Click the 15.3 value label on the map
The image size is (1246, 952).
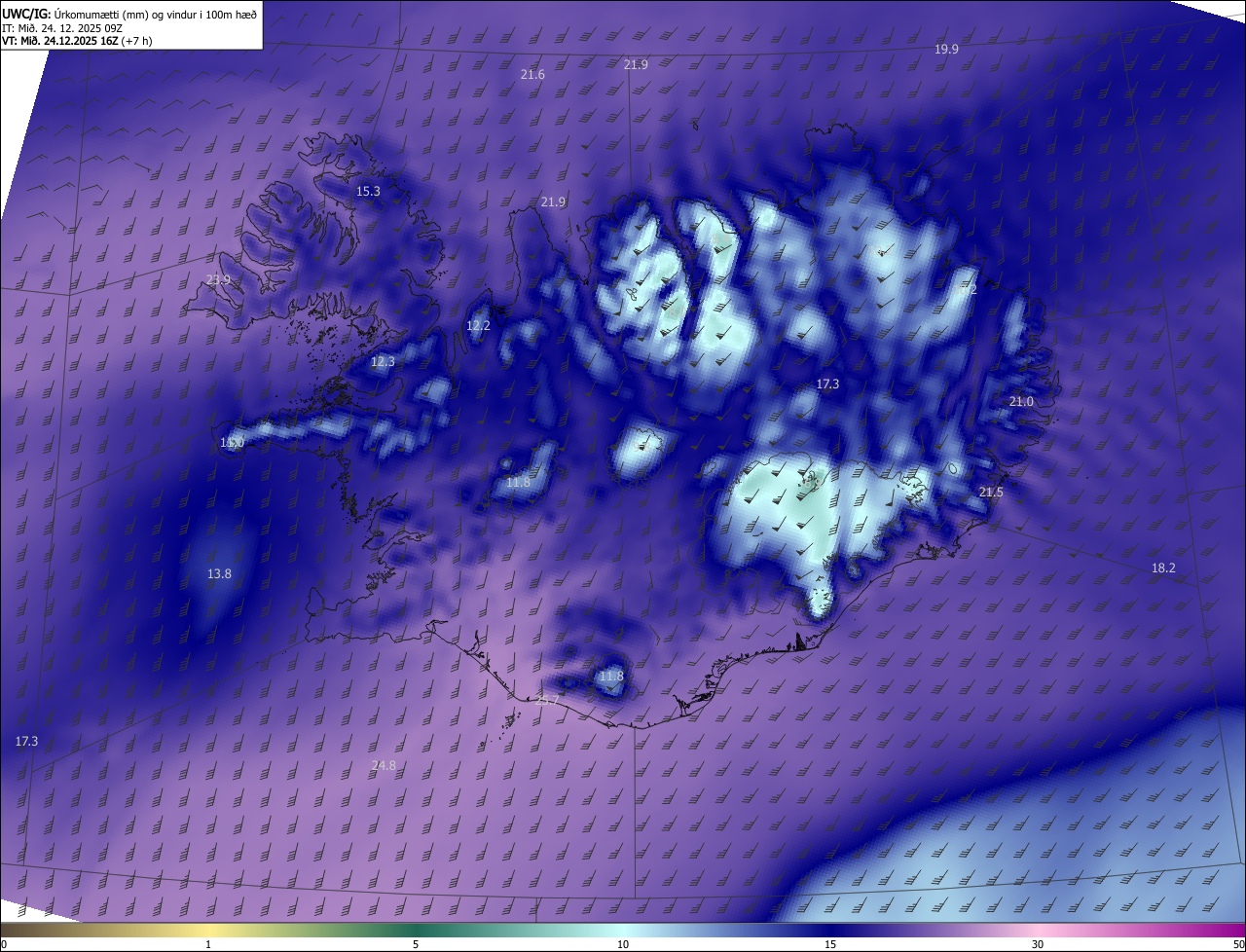pyautogui.click(x=368, y=192)
